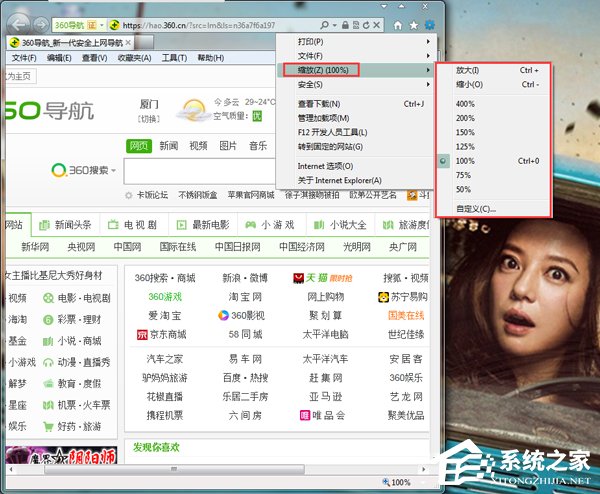Image resolution: width=600 pixels, height=494 pixels.
Task: Click the 新华网 link
Action: (35, 247)
